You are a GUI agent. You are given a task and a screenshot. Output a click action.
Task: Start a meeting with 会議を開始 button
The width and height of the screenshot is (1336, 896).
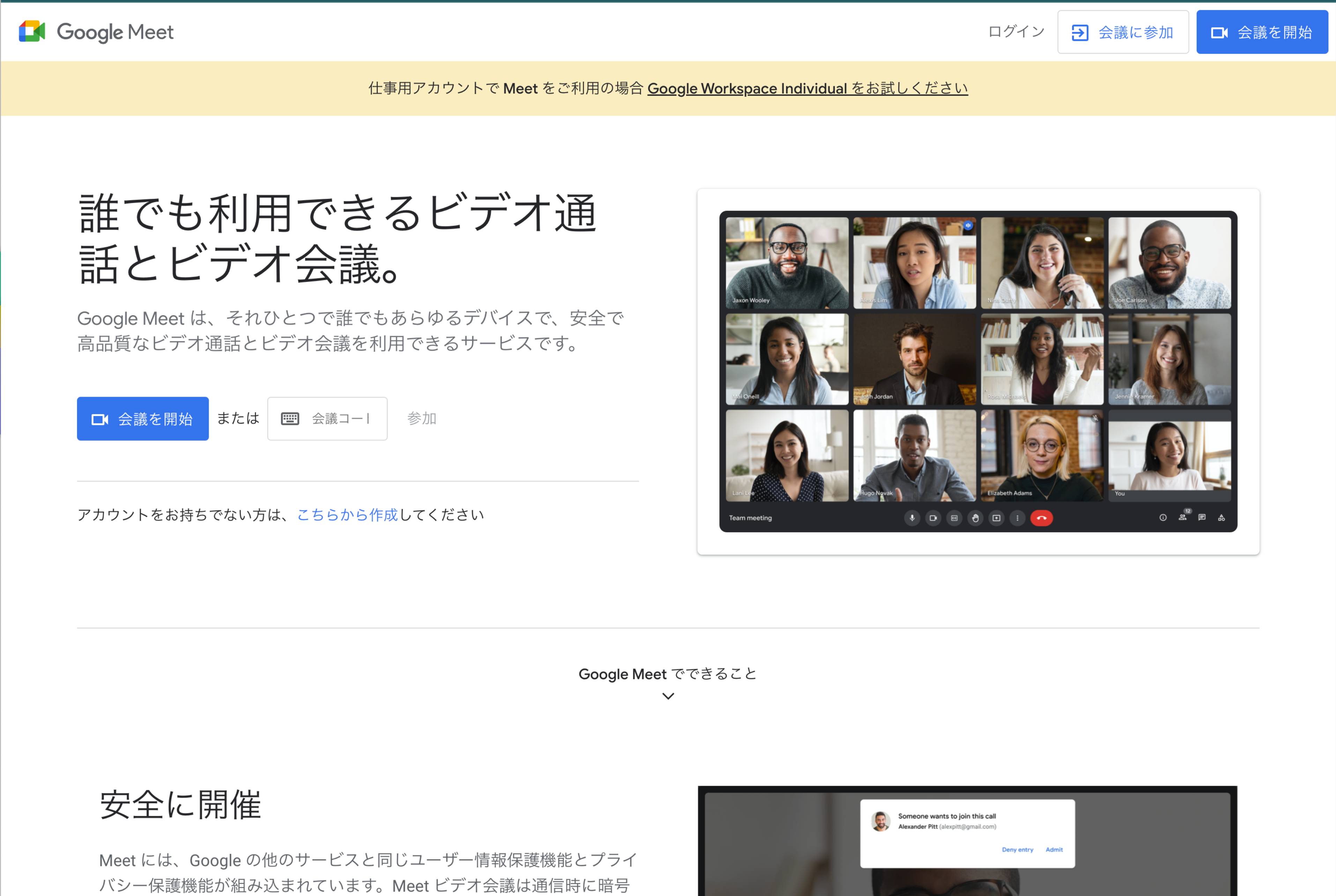(142, 418)
